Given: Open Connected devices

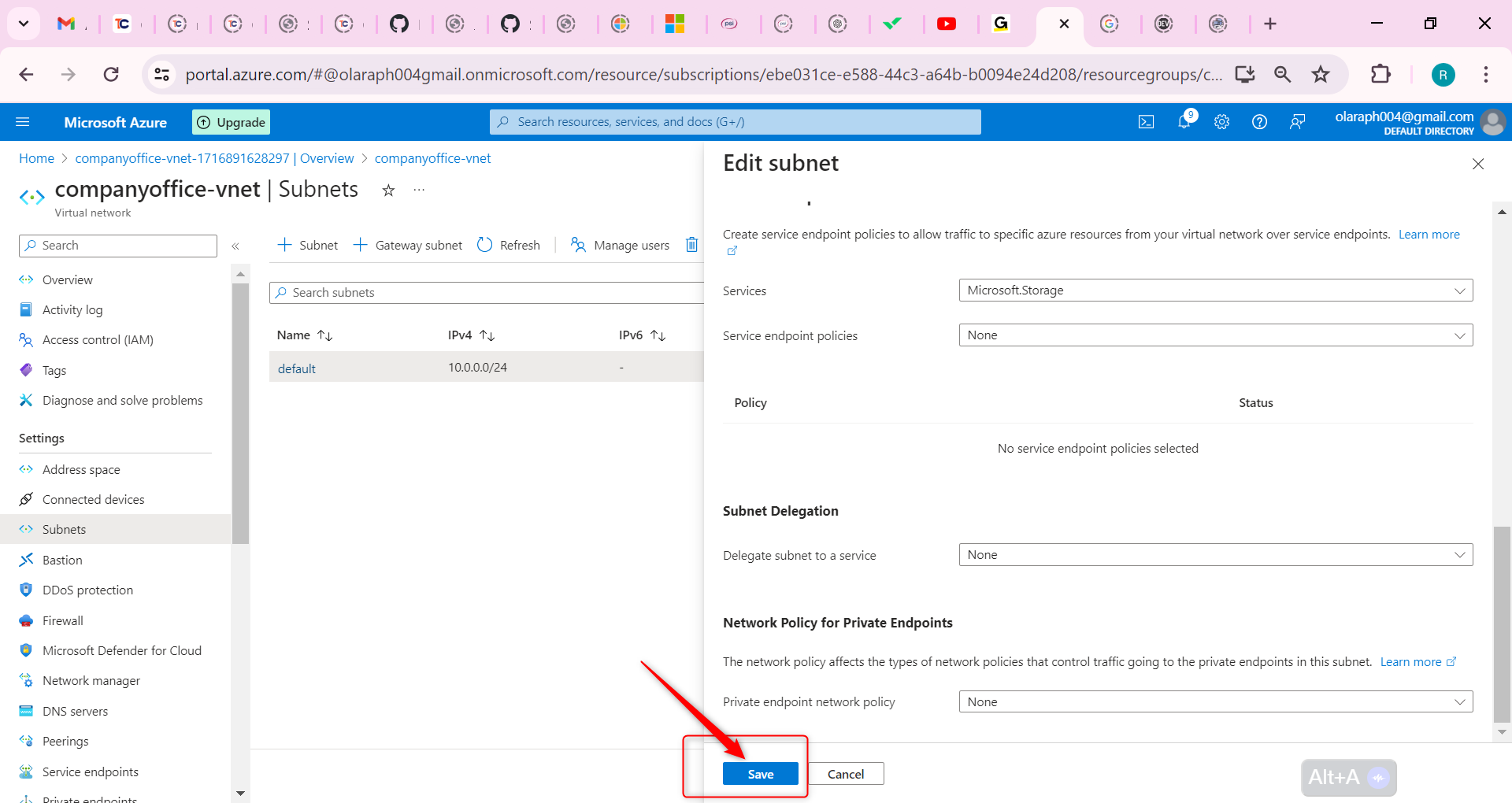Looking at the screenshot, I should [94, 500].
